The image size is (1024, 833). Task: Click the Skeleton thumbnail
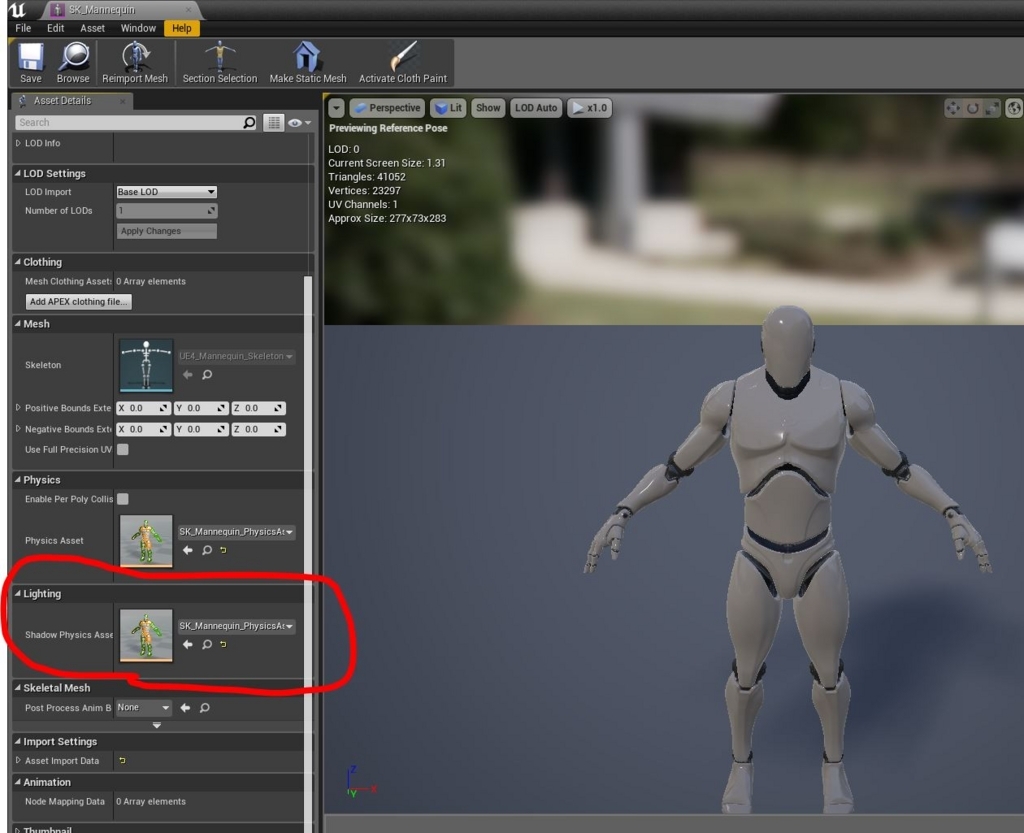tap(146, 365)
